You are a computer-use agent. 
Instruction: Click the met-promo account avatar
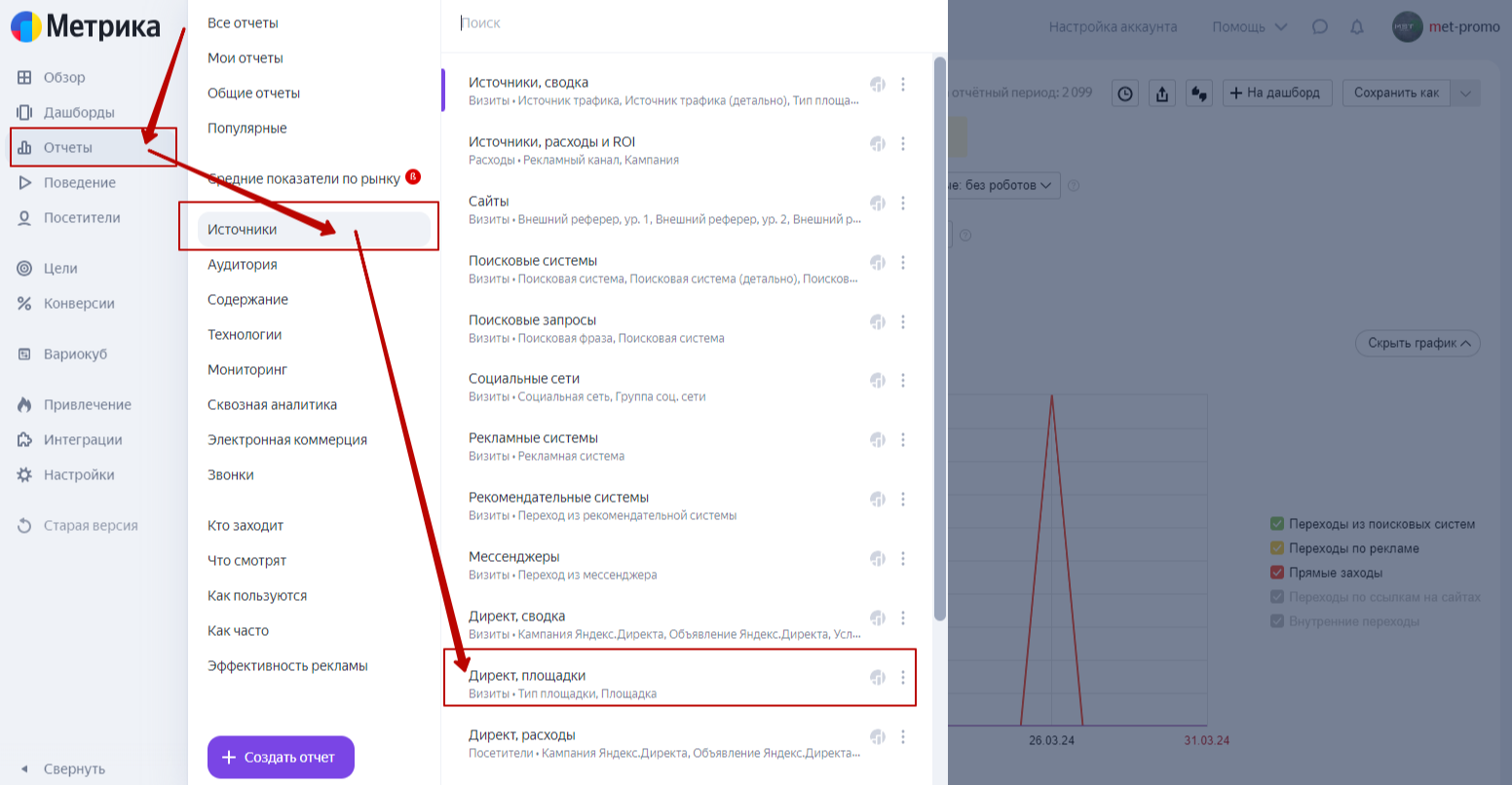[x=1408, y=27]
